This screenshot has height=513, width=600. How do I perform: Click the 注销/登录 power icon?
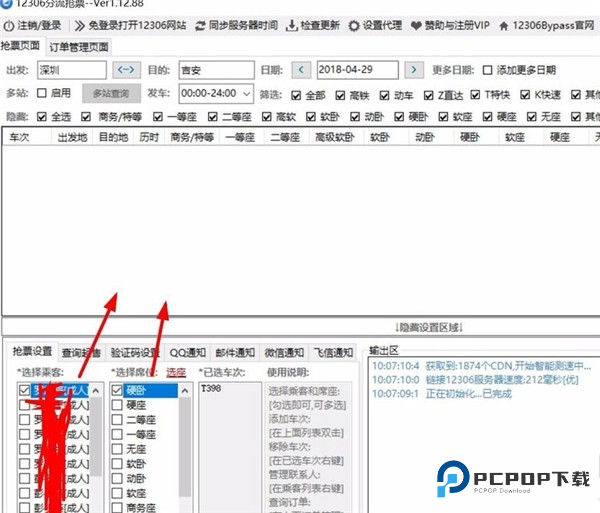click(9, 26)
